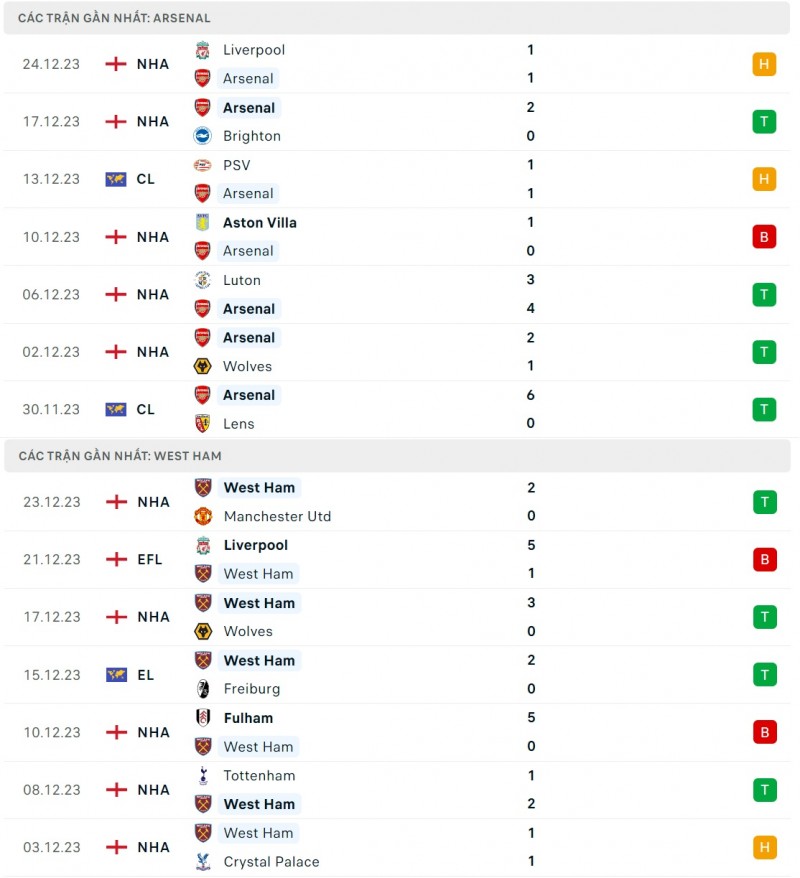Click the EL competition flag on 15.12.23

coord(116,675)
